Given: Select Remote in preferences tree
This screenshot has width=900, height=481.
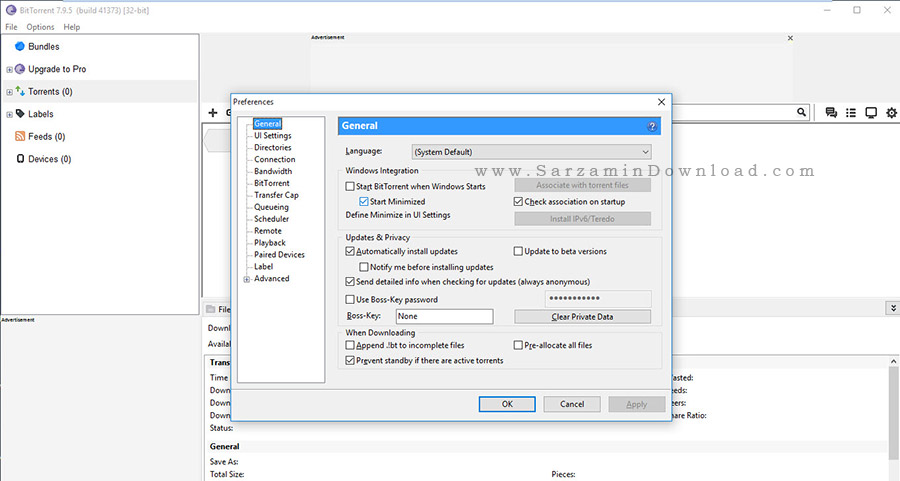Looking at the screenshot, I should (267, 231).
